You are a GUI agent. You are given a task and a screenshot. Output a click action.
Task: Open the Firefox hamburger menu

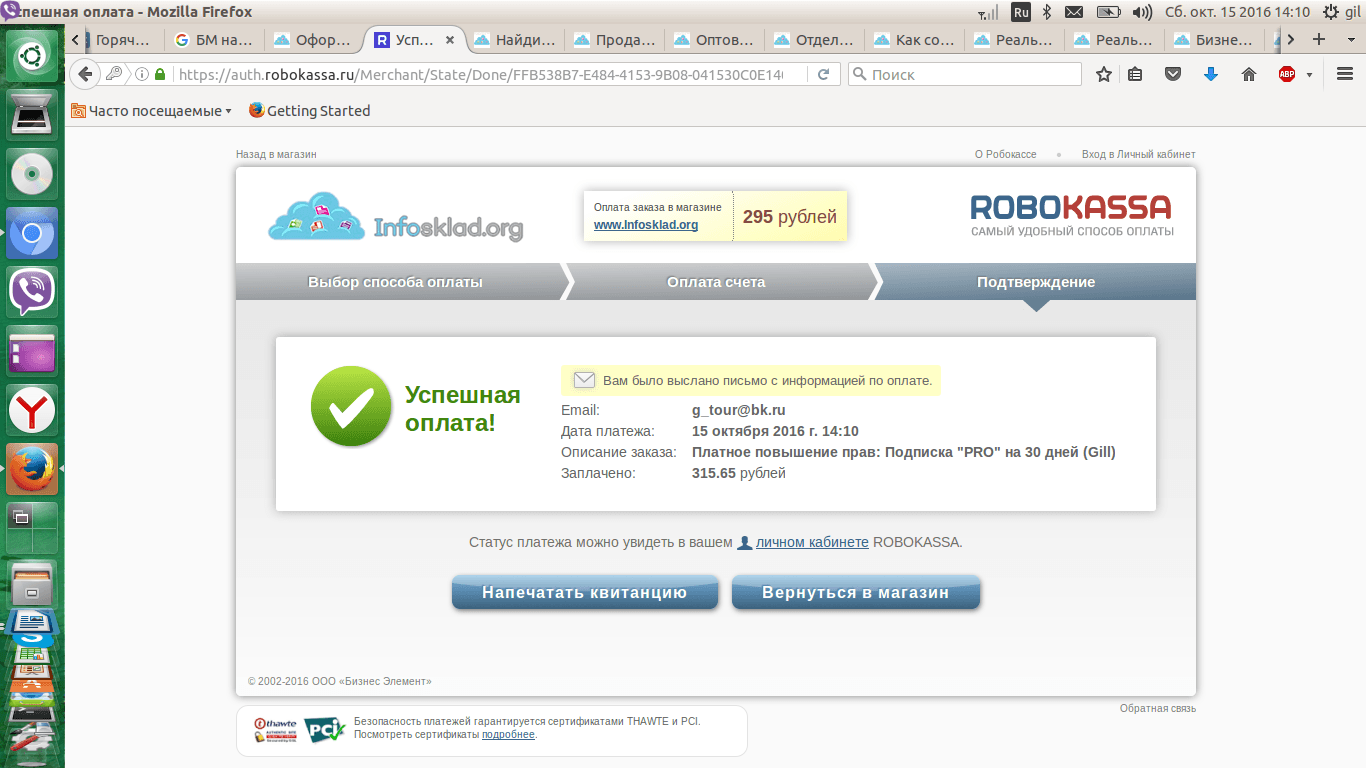[1345, 74]
